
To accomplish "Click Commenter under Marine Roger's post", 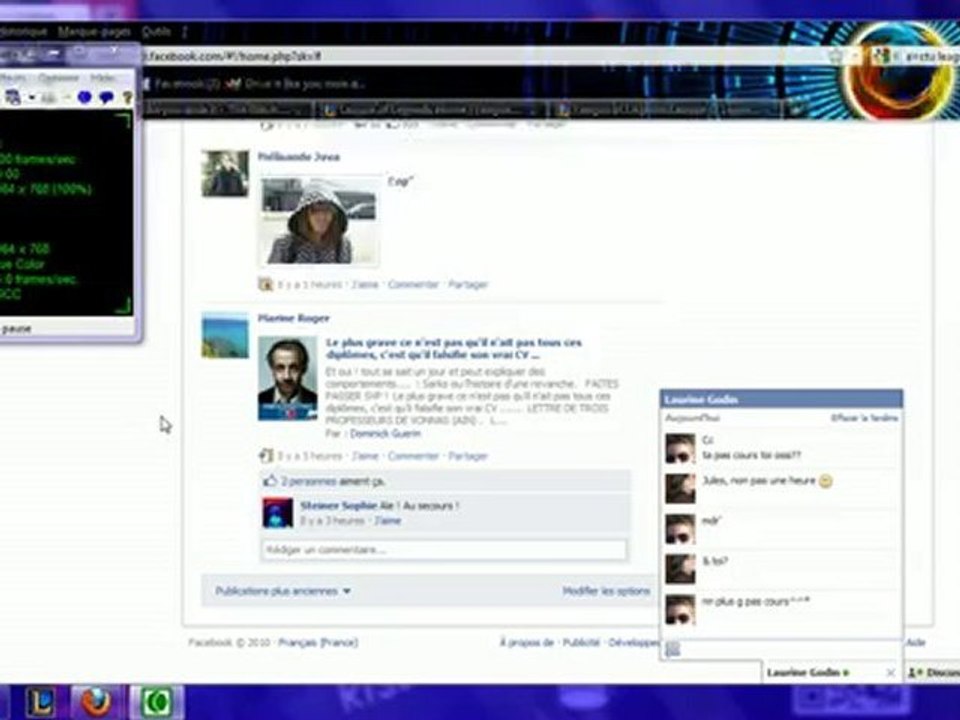I will pyautogui.click(x=413, y=456).
